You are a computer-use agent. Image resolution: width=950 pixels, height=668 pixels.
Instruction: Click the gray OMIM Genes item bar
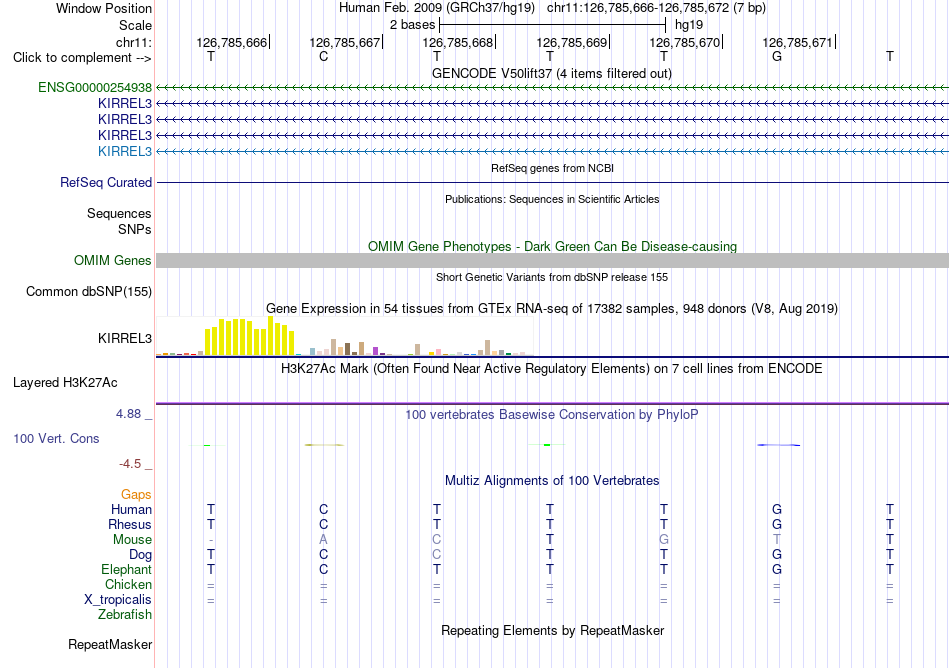tap(553, 260)
